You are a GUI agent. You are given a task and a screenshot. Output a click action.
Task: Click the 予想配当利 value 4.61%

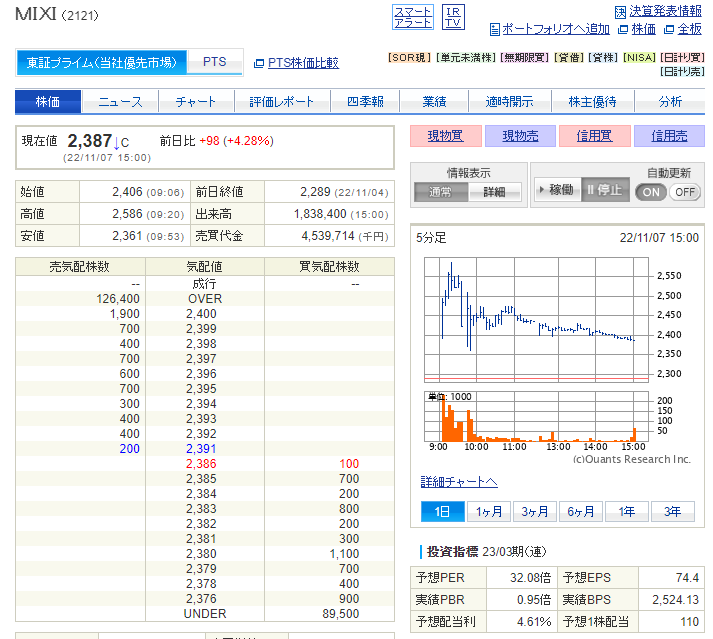click(534, 622)
